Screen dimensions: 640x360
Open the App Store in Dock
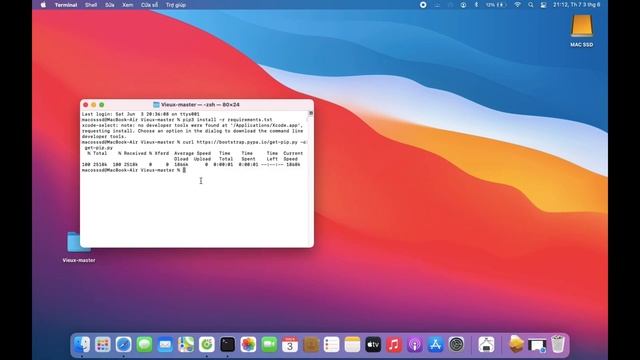[436, 344]
